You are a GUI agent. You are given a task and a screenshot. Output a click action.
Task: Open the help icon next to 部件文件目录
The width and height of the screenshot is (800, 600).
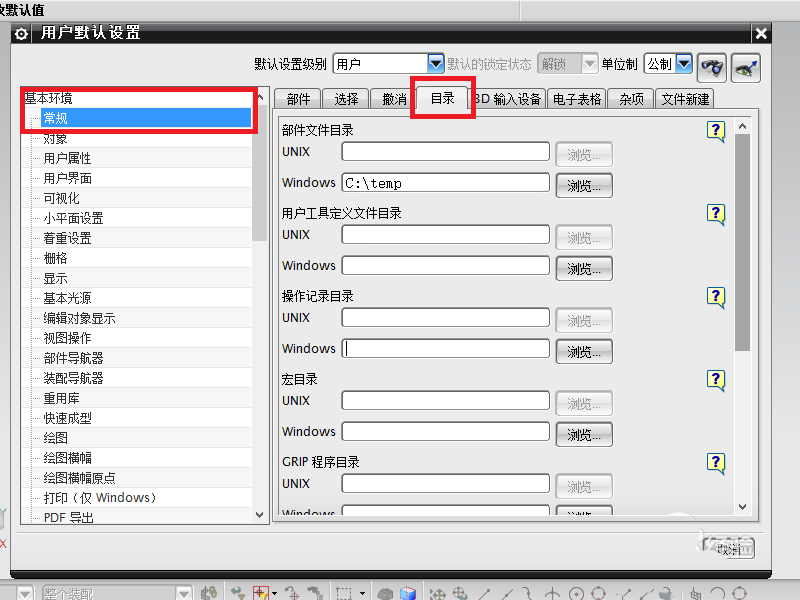click(x=716, y=130)
